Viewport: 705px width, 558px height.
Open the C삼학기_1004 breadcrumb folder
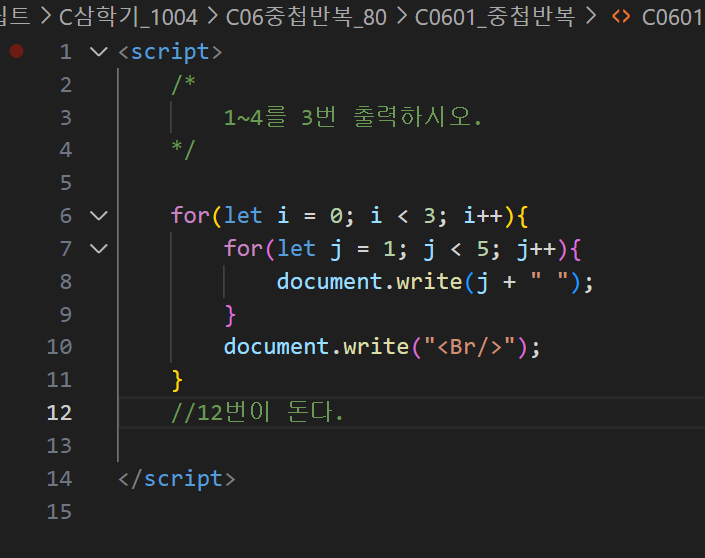128,17
